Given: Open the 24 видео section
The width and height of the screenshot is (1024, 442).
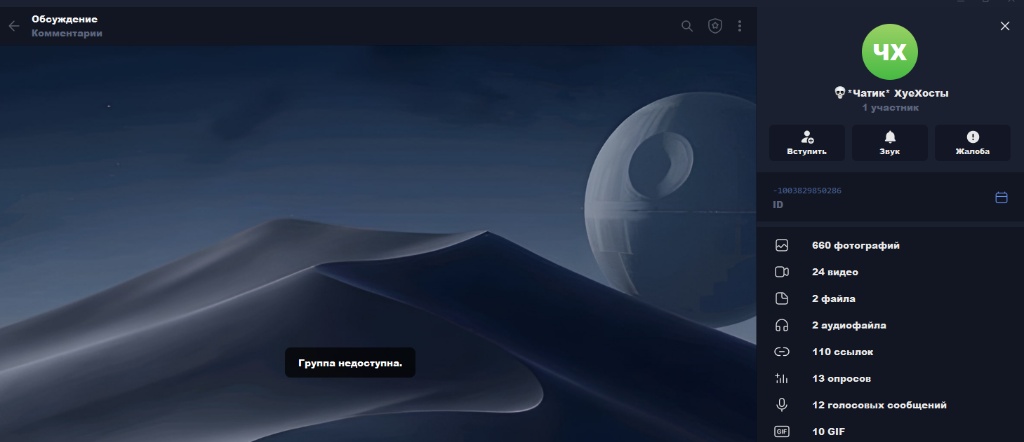Looking at the screenshot, I should coord(889,272).
